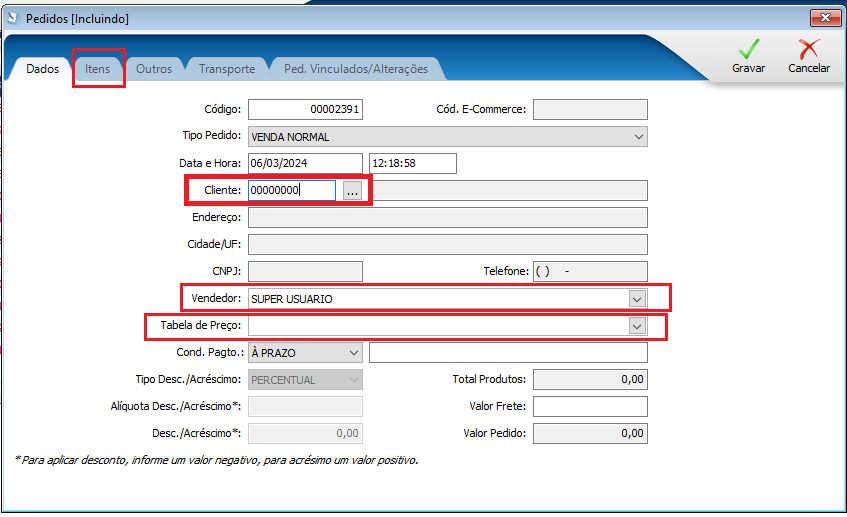Open the Outros tab
The height and width of the screenshot is (517, 847).
154,69
